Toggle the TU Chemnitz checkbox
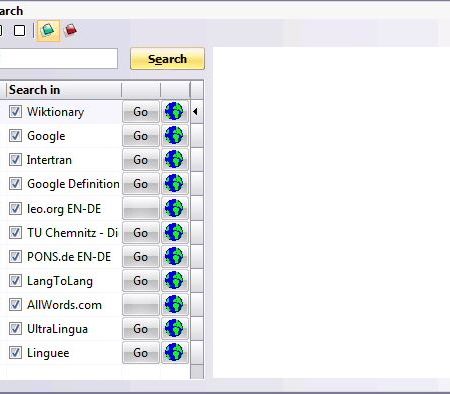The image size is (450, 394). [15, 233]
